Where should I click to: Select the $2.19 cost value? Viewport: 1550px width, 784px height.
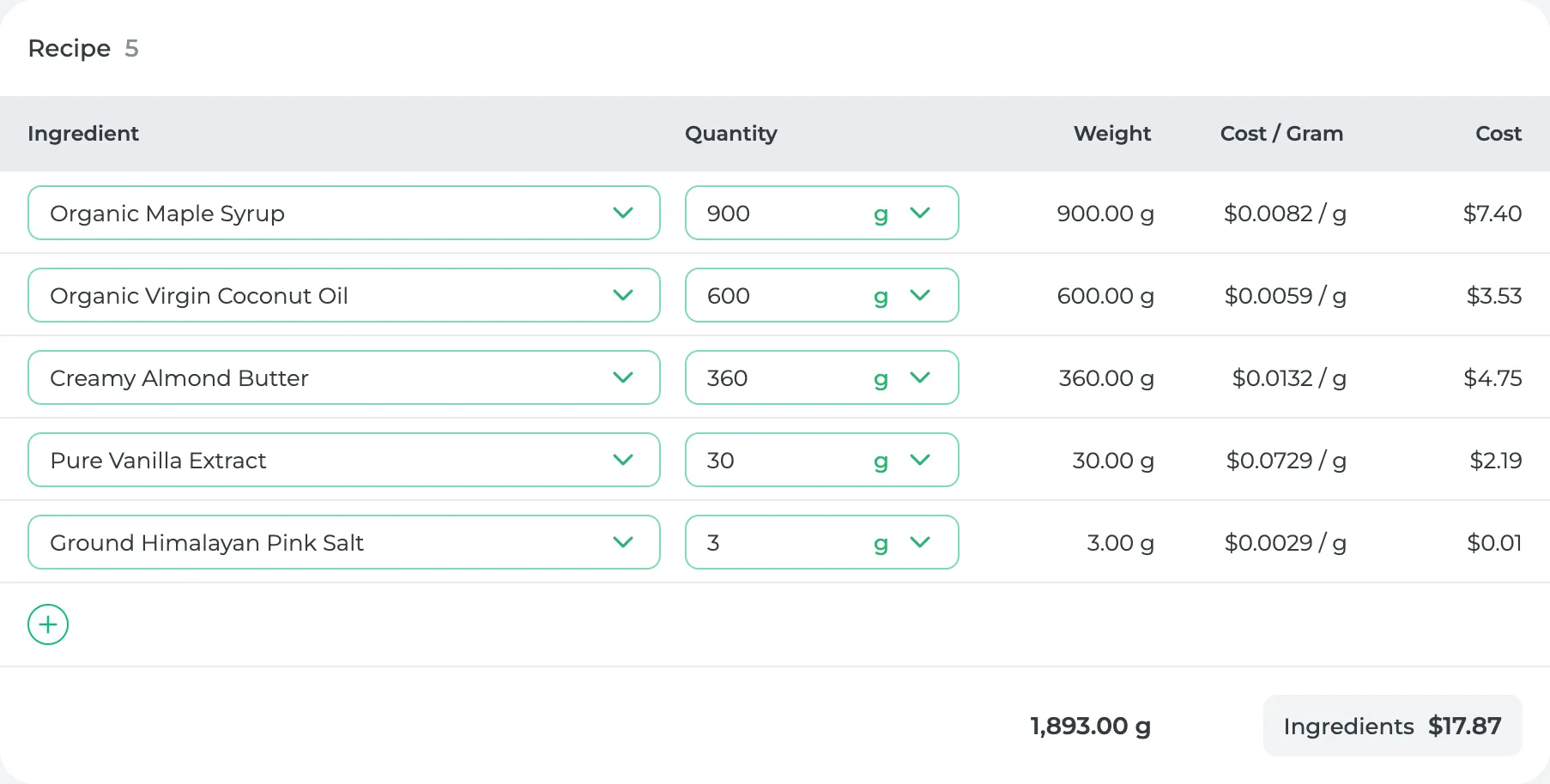[1496, 460]
